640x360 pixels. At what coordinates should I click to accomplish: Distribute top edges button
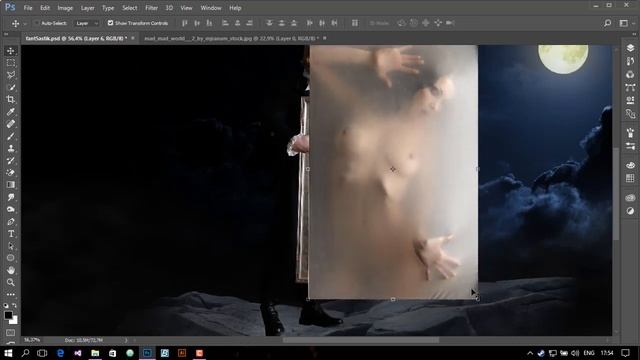tap(269, 23)
